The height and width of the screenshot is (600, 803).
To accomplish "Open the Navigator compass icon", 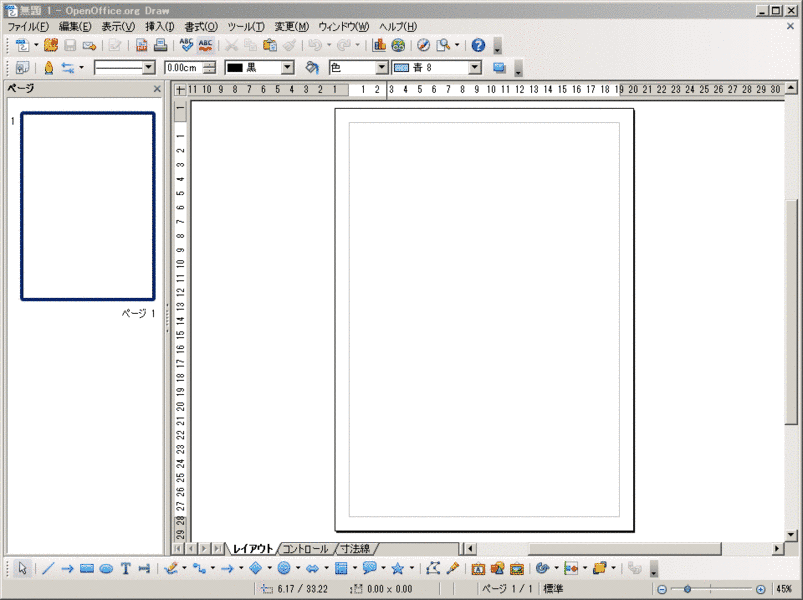I will point(424,46).
